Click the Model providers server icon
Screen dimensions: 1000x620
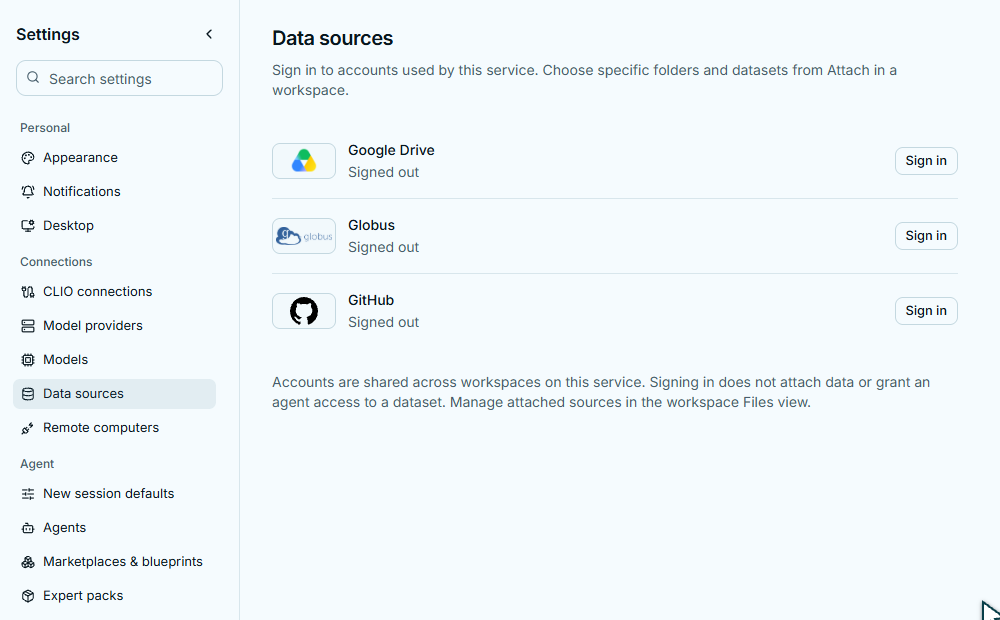[28, 326]
